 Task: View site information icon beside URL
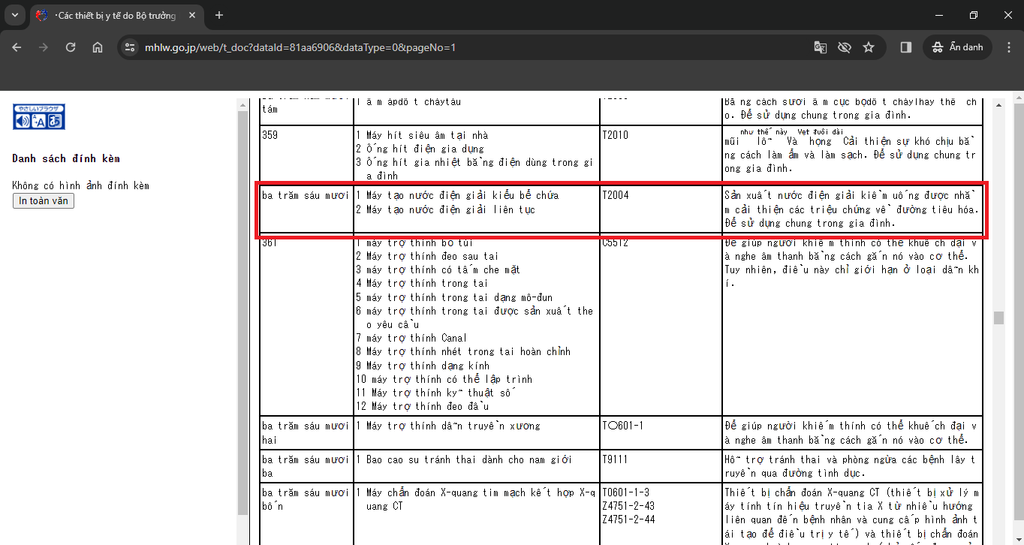click(x=129, y=47)
